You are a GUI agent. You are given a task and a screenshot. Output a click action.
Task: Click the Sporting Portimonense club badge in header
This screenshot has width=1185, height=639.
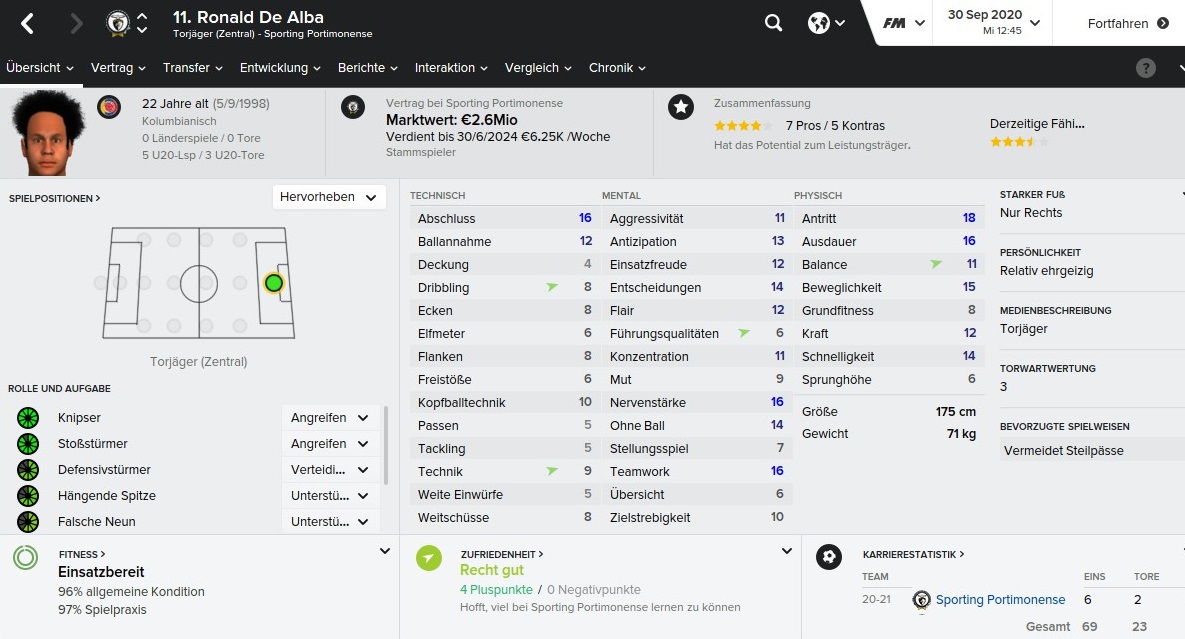[118, 23]
